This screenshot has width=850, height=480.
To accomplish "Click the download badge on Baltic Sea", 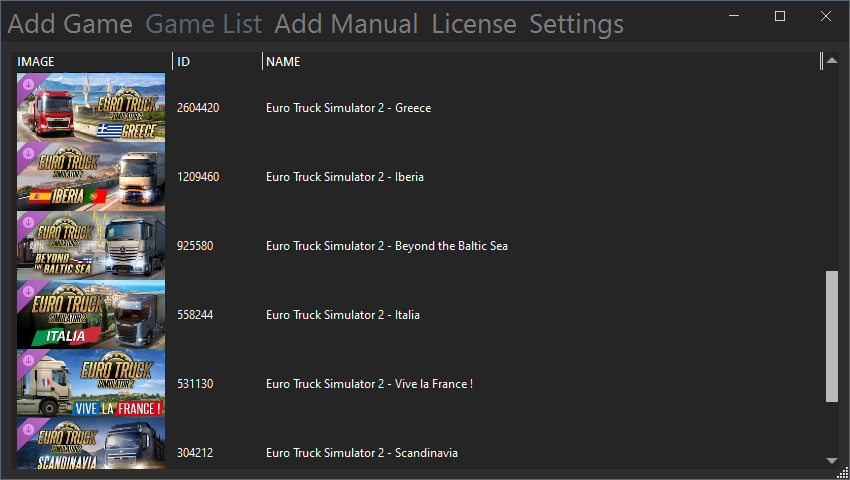I will pyautogui.click(x=28, y=222).
